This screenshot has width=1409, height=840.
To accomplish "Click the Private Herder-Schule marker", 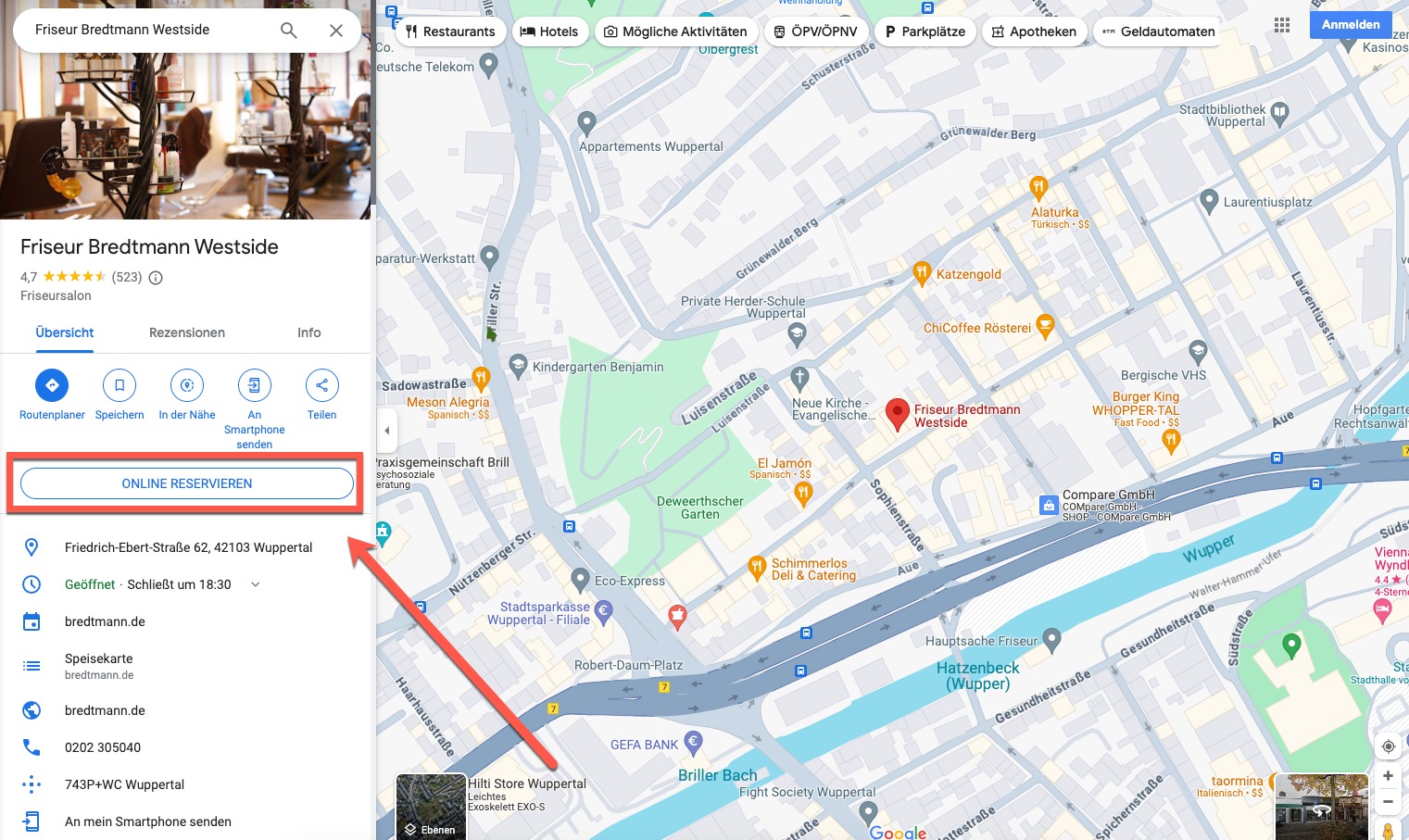I will click(797, 335).
